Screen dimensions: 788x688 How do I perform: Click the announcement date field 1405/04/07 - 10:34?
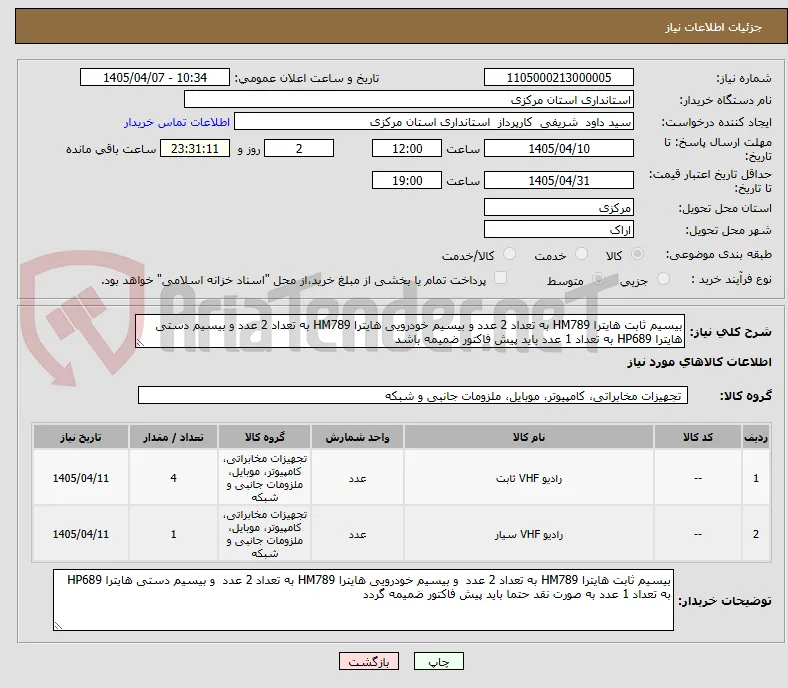pyautogui.click(x=155, y=77)
